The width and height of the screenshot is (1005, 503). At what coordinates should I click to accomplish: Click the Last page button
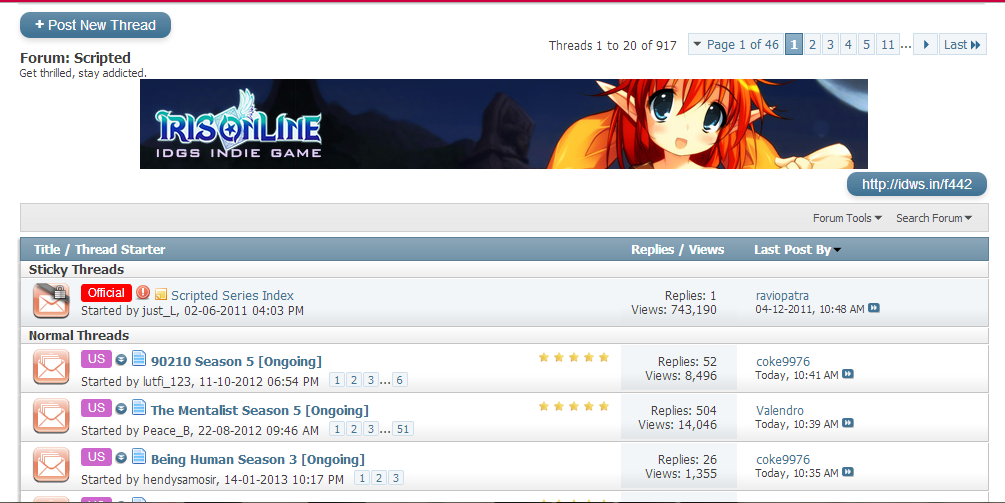[x=963, y=44]
